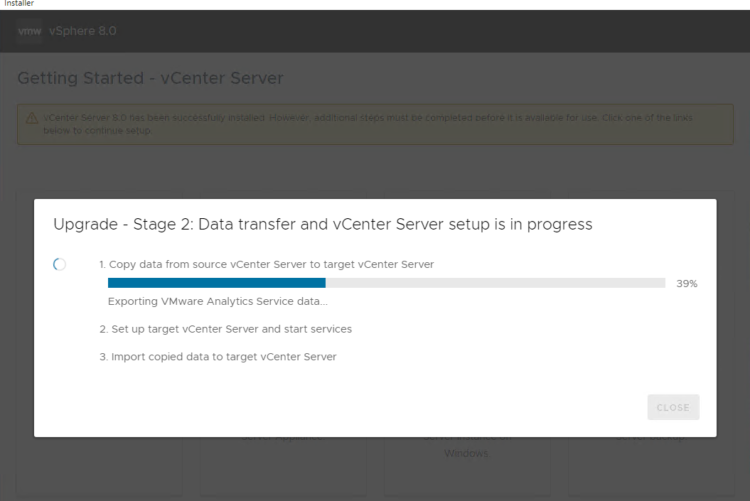Click the Installer window title text
This screenshot has width=750, height=501.
click(17, 4)
